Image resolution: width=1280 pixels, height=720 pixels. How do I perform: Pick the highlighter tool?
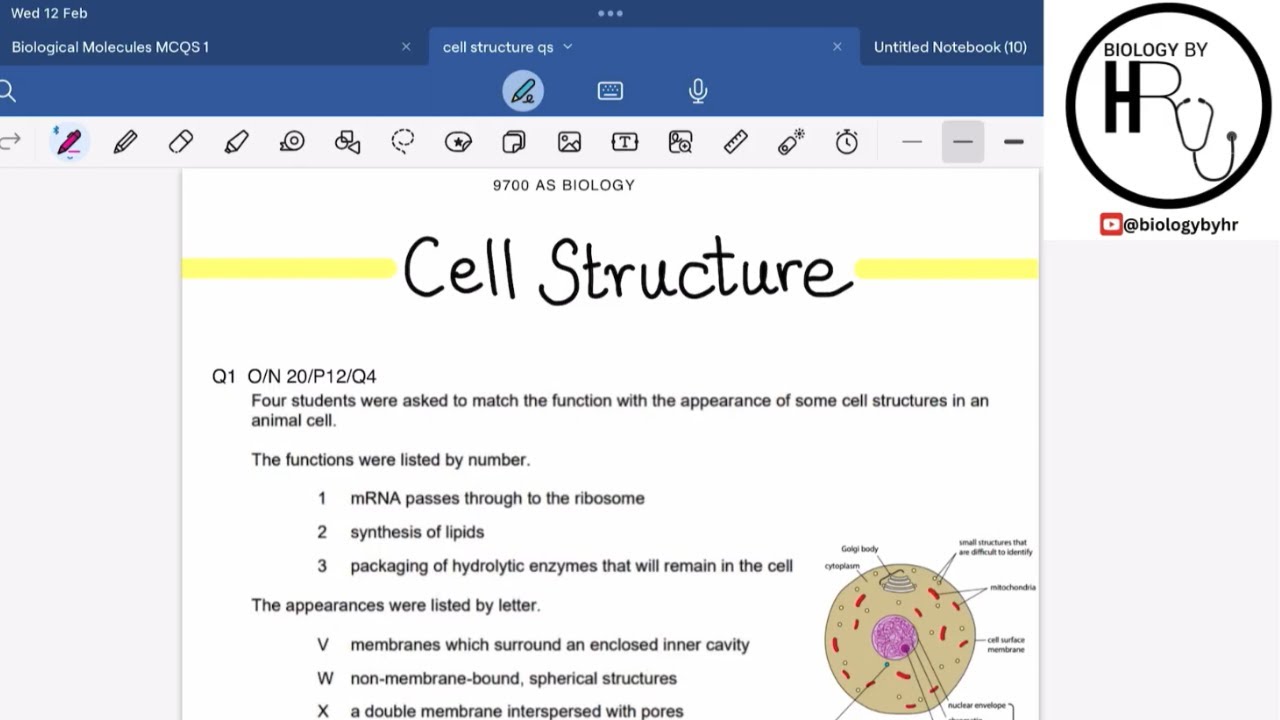(236, 142)
